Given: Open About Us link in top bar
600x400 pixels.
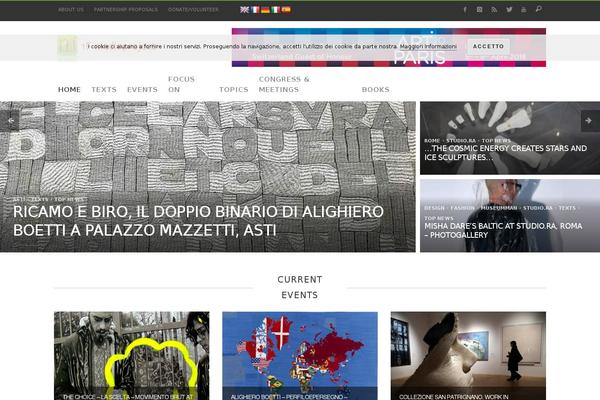Looking at the screenshot, I should (x=71, y=10).
